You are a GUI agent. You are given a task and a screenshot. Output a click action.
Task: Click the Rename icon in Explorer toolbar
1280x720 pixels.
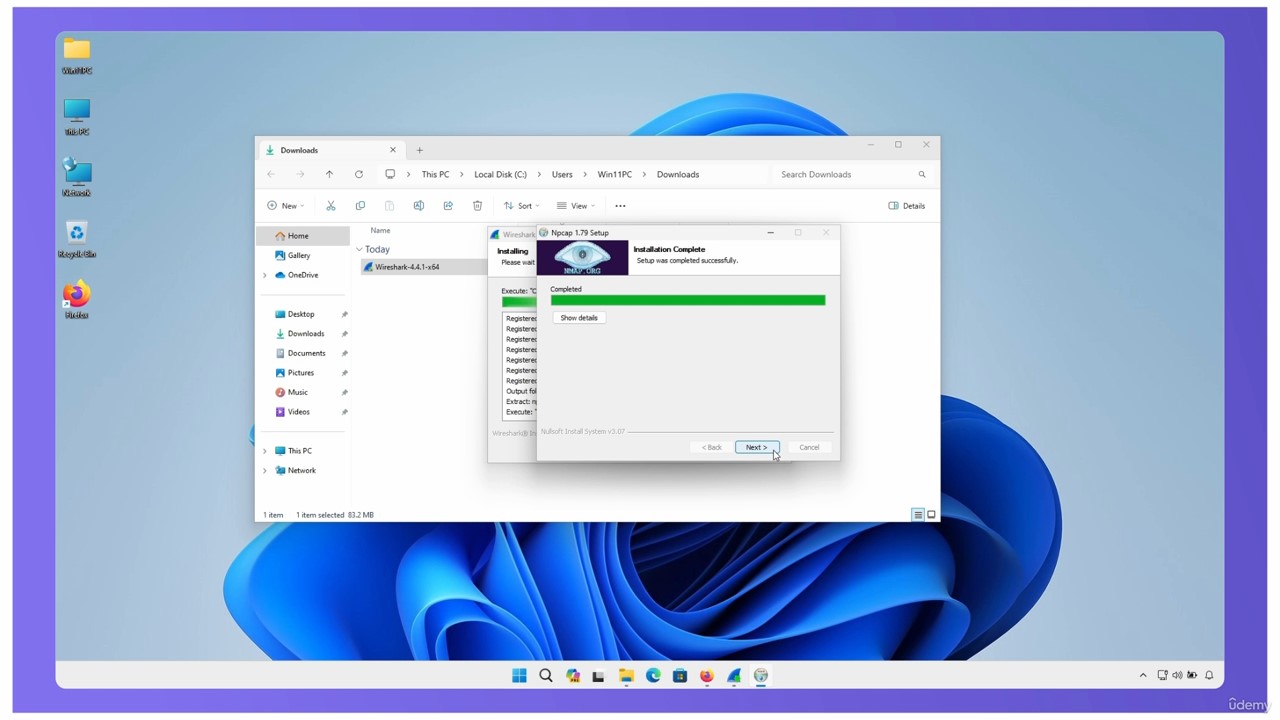tap(419, 206)
